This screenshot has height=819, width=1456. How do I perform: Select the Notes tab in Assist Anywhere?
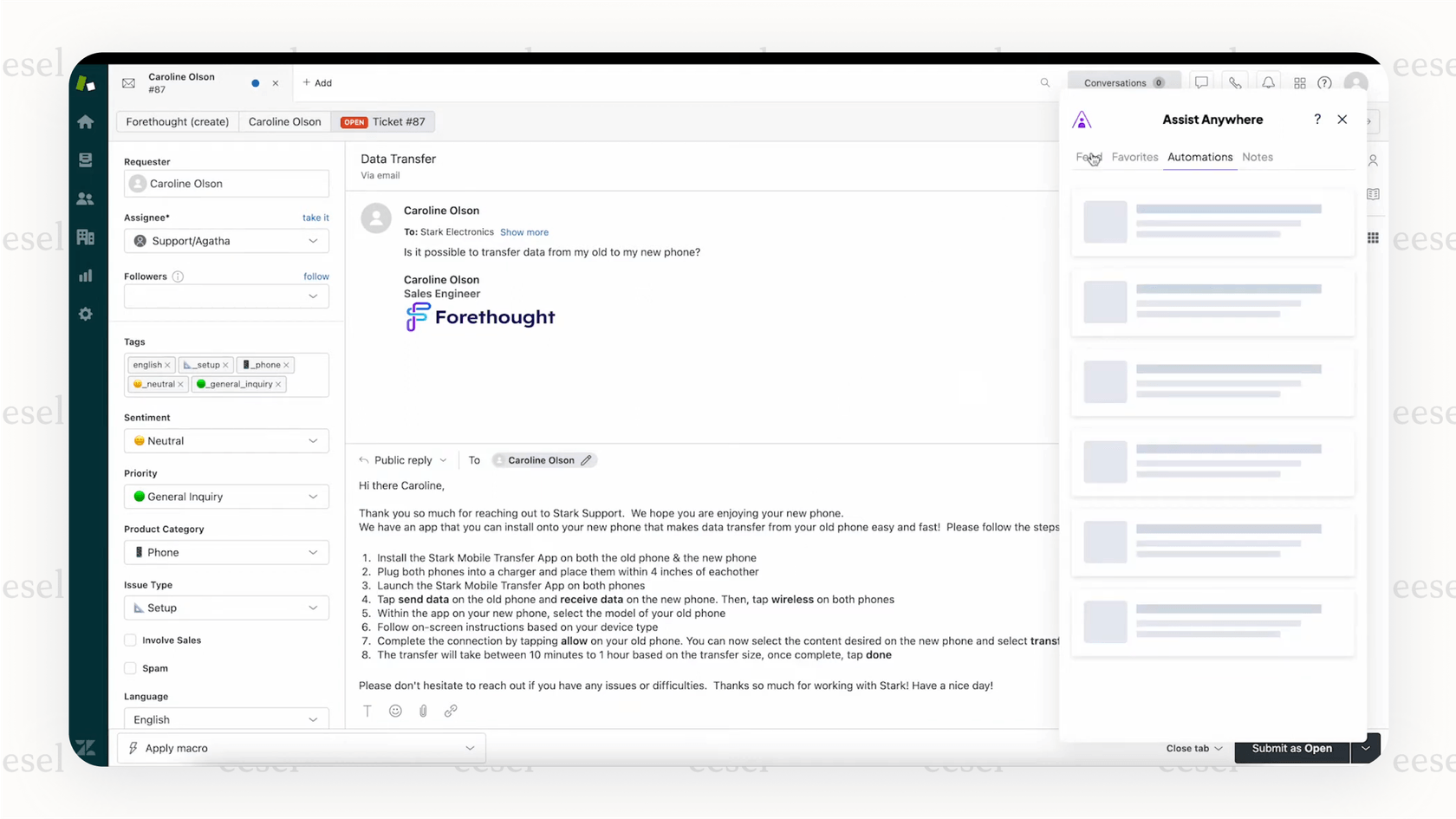(1258, 157)
